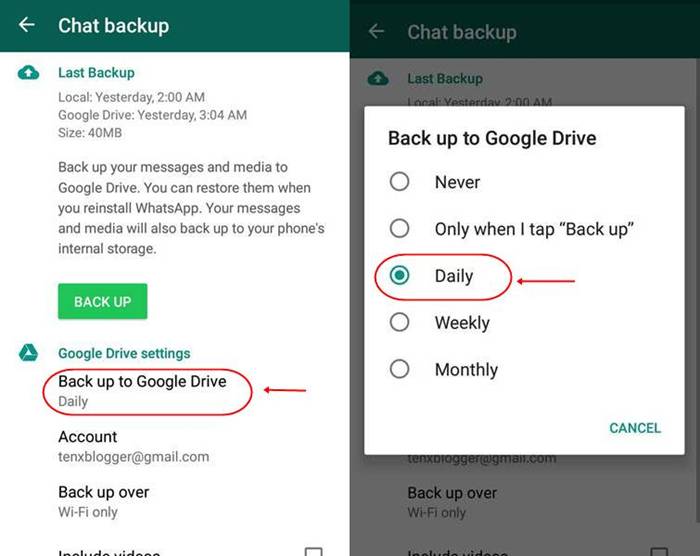This screenshot has height=556, width=700.
Task: Open the Account setting for tenxblogger@gmail.com
Action: coord(133,446)
